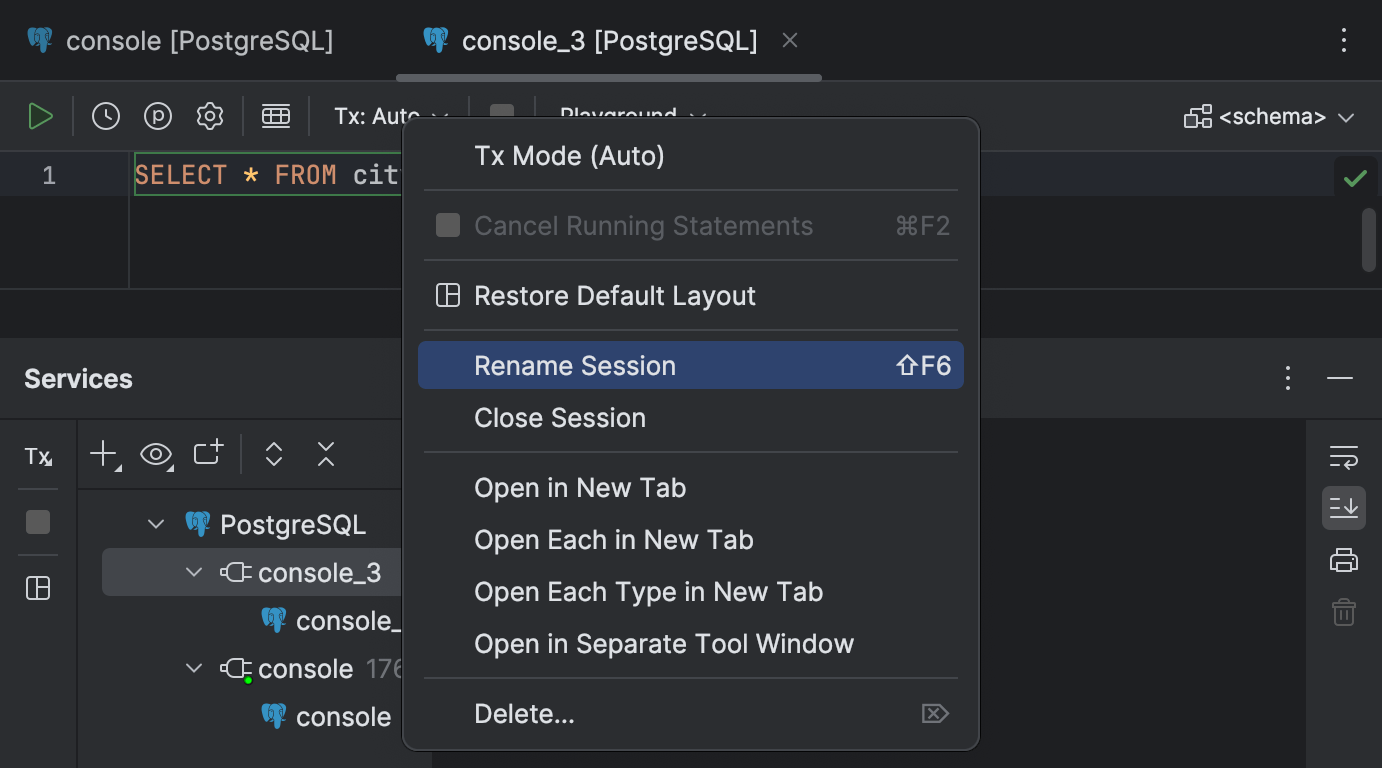The width and height of the screenshot is (1382, 768).
Task: Toggle the Tx filter in Services sidebar
Action: [x=37, y=456]
